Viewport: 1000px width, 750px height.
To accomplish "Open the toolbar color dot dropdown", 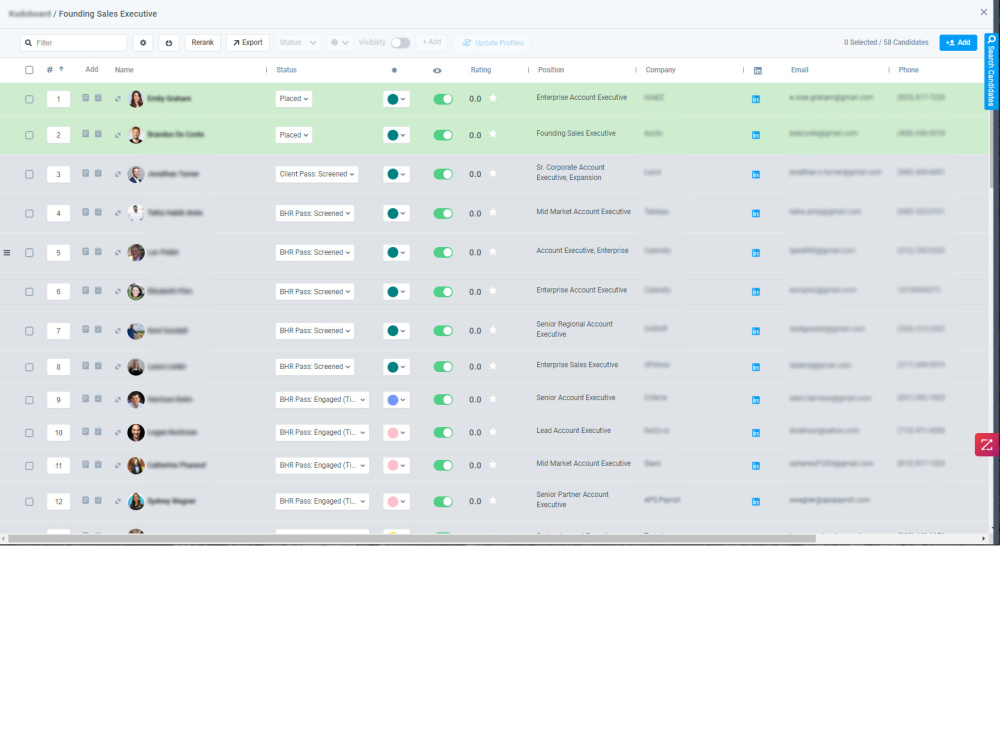I will [339, 43].
